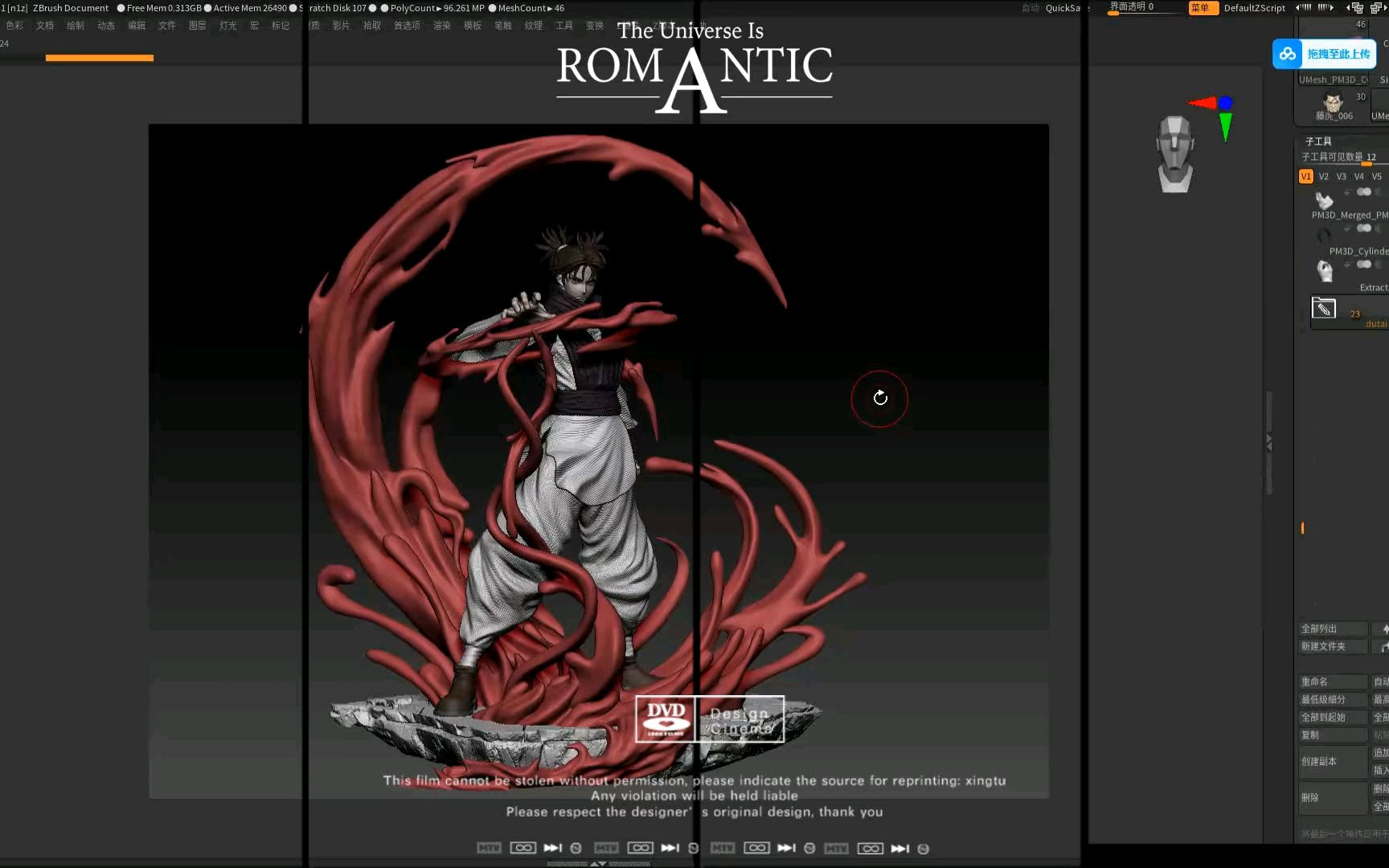Toggle visibility set V2
The image size is (1389, 868).
1324,177
